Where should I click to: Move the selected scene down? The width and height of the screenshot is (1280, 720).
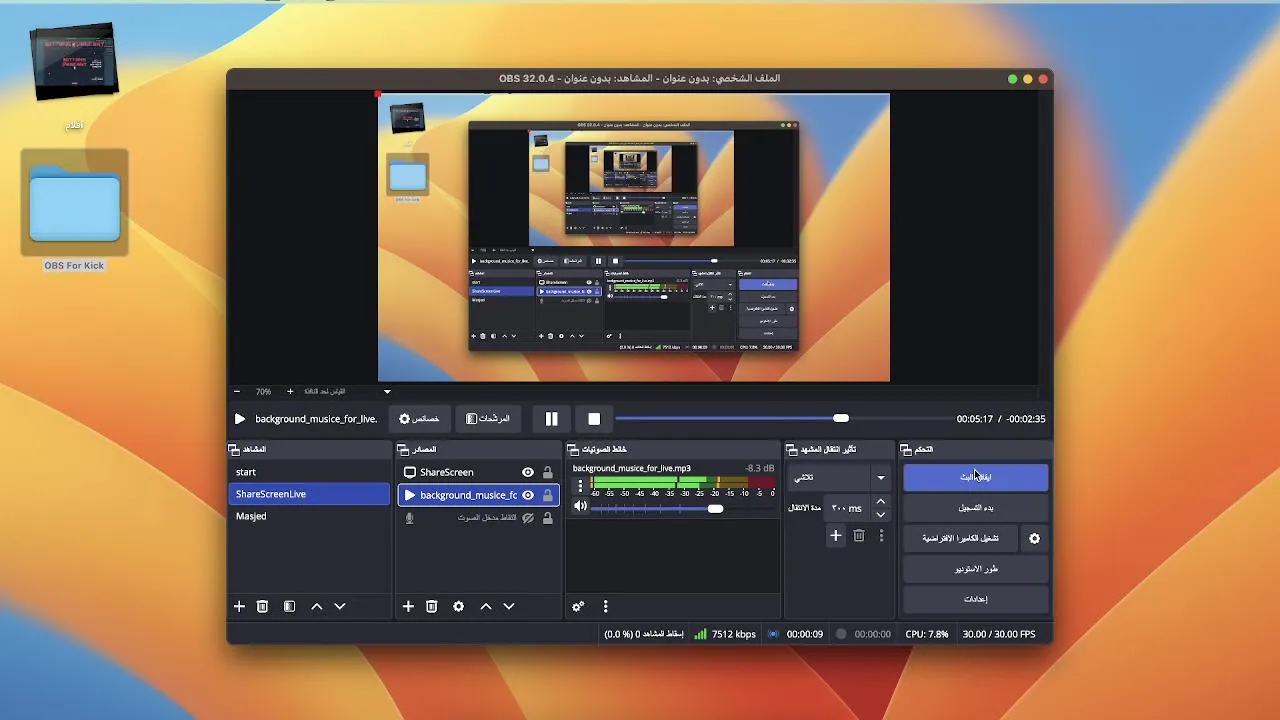pos(340,606)
